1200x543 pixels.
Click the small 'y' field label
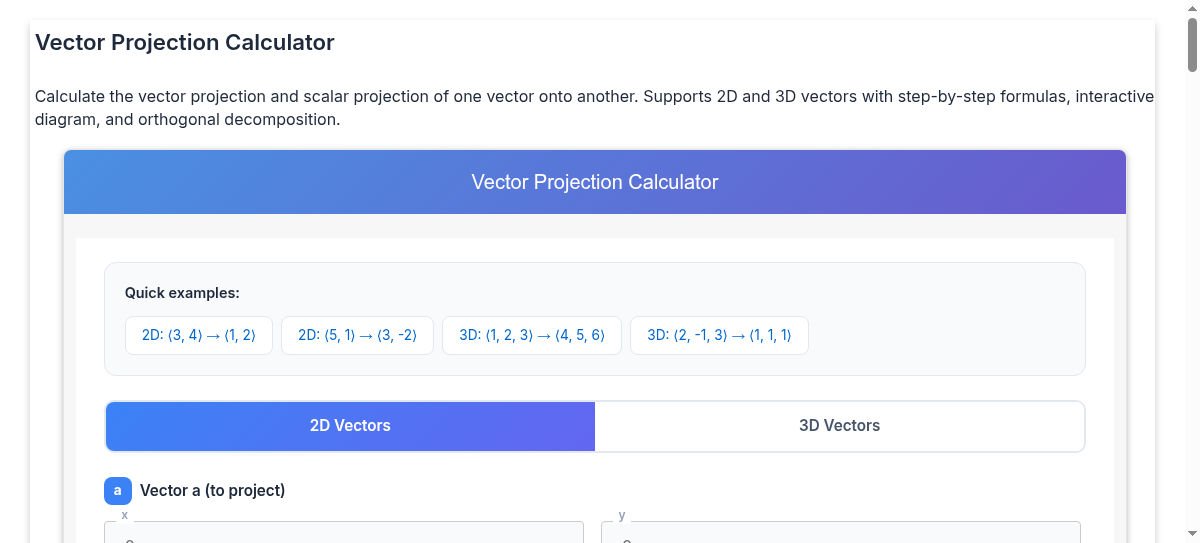[622, 516]
